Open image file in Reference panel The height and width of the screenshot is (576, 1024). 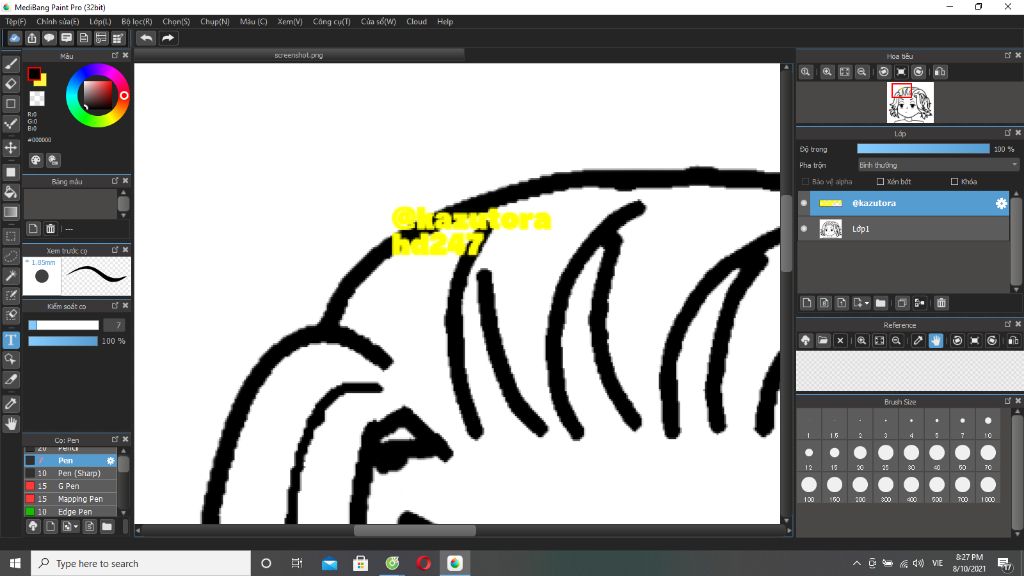[823, 340]
